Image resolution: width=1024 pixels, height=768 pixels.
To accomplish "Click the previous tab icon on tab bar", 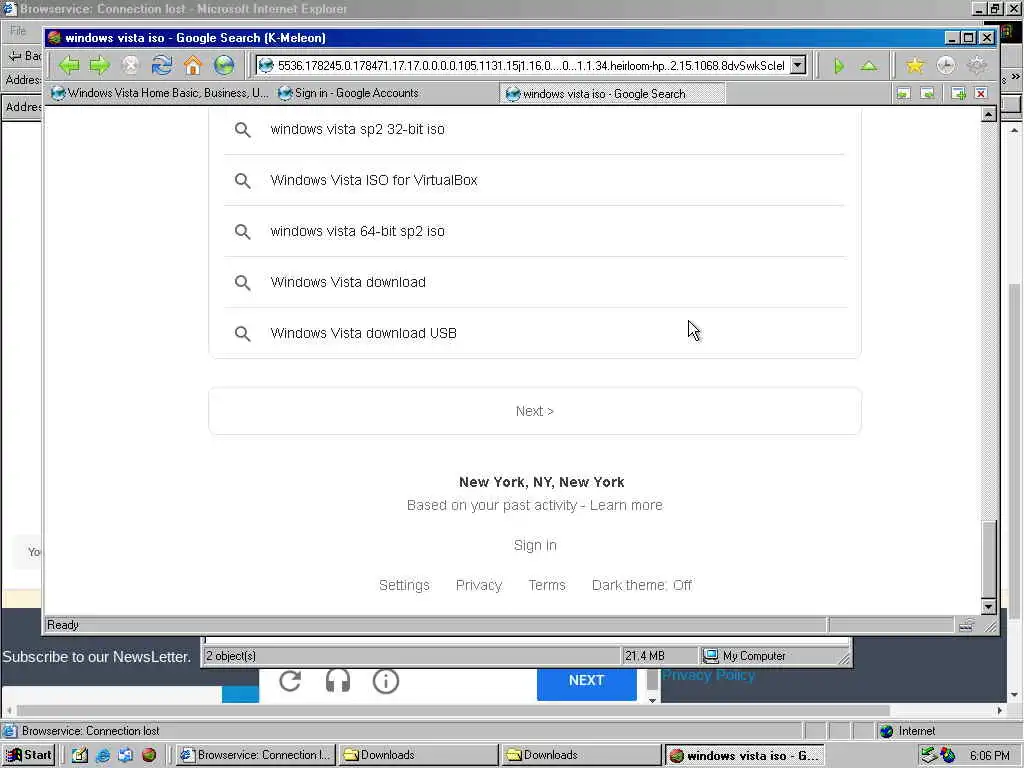I will tap(903, 93).
